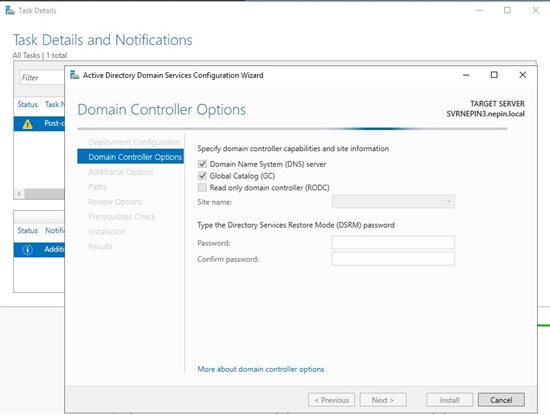The height and width of the screenshot is (415, 550).
Task: Cancel the configuration wizard
Action: click(501, 400)
